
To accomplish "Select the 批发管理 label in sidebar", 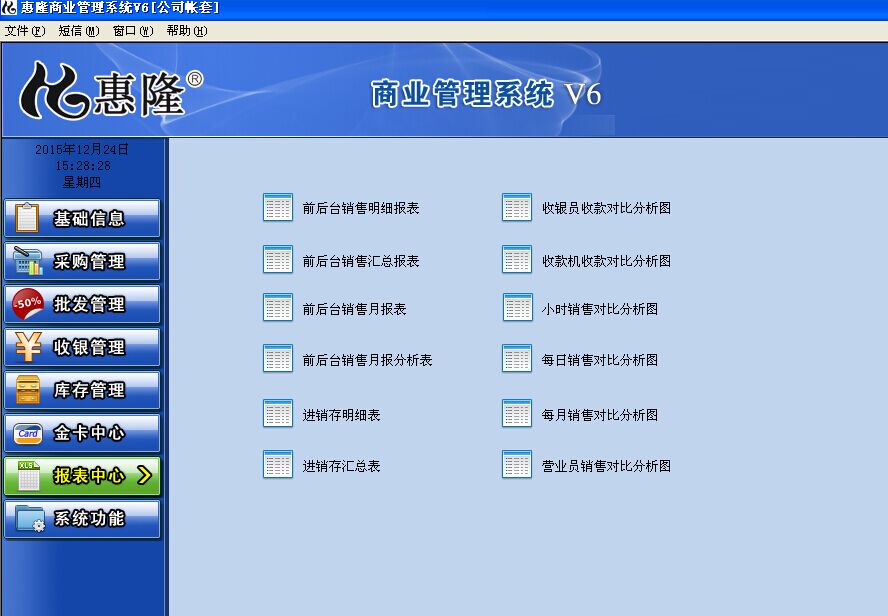I will click(x=89, y=305).
